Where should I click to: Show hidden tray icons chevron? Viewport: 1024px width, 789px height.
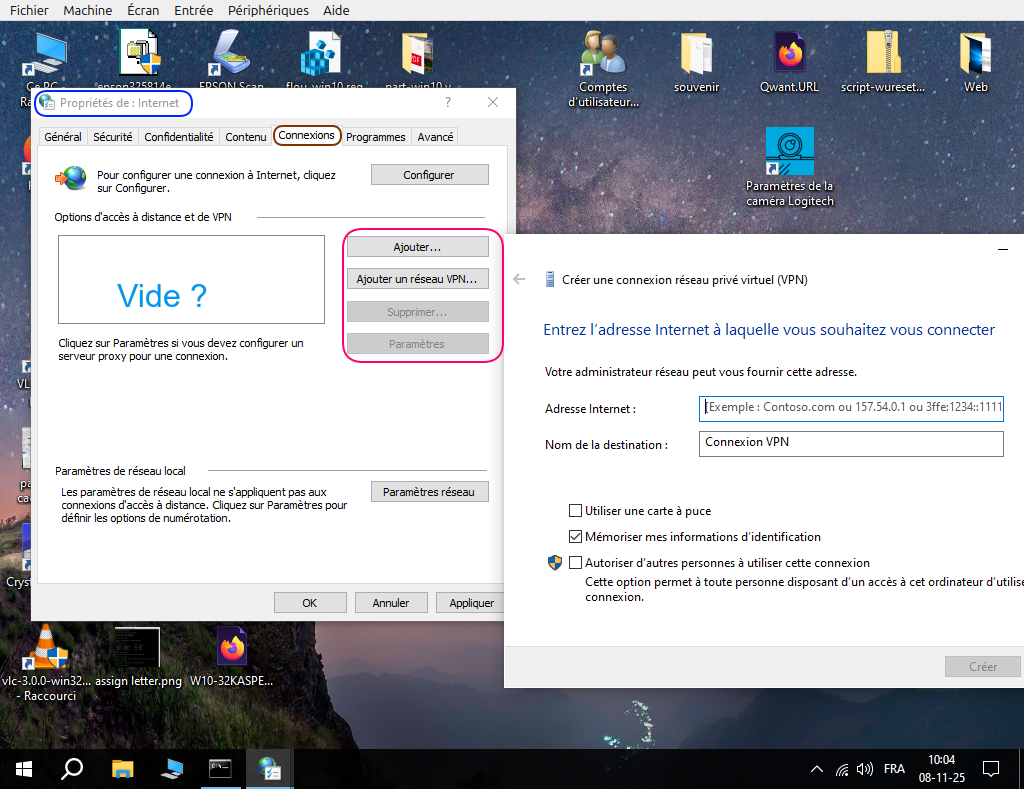(x=816, y=769)
